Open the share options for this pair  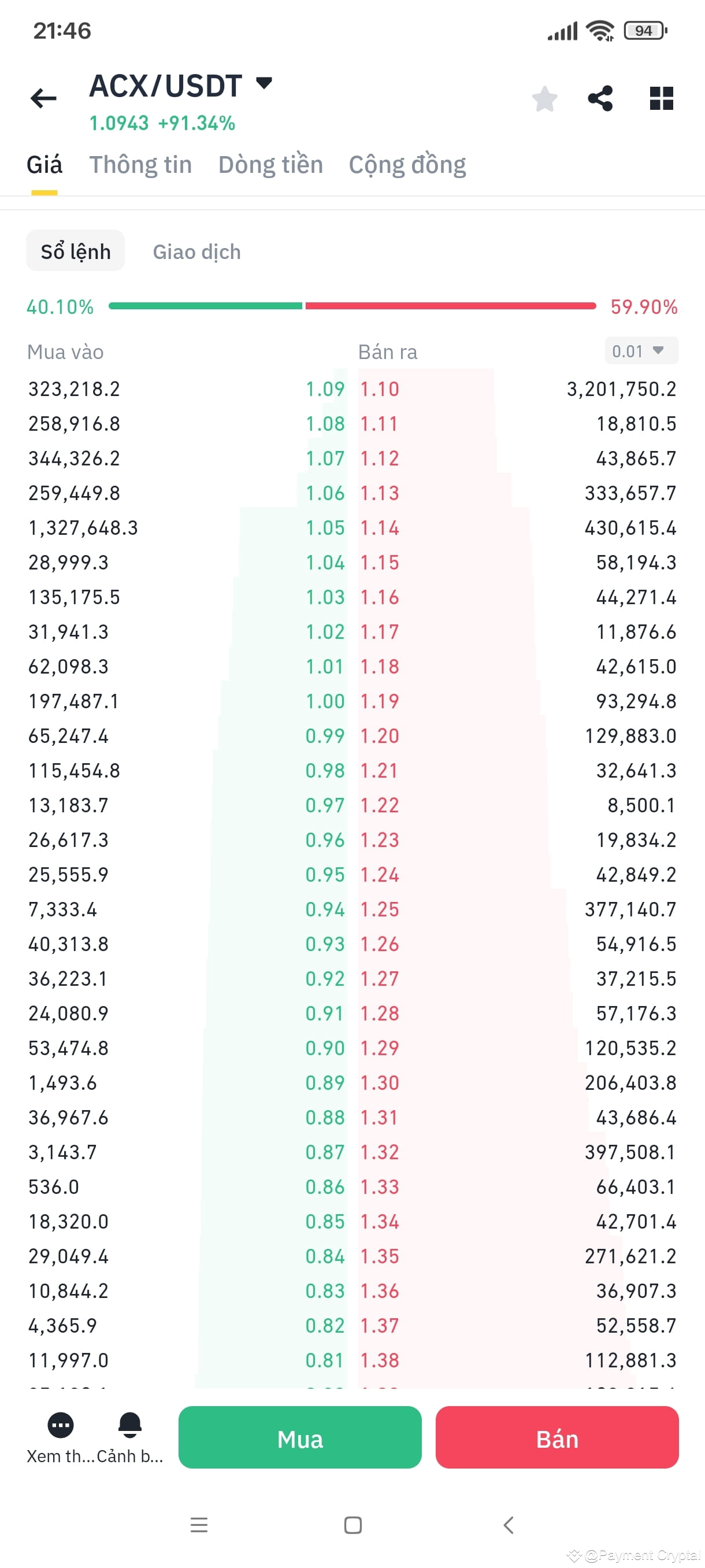pos(601,98)
